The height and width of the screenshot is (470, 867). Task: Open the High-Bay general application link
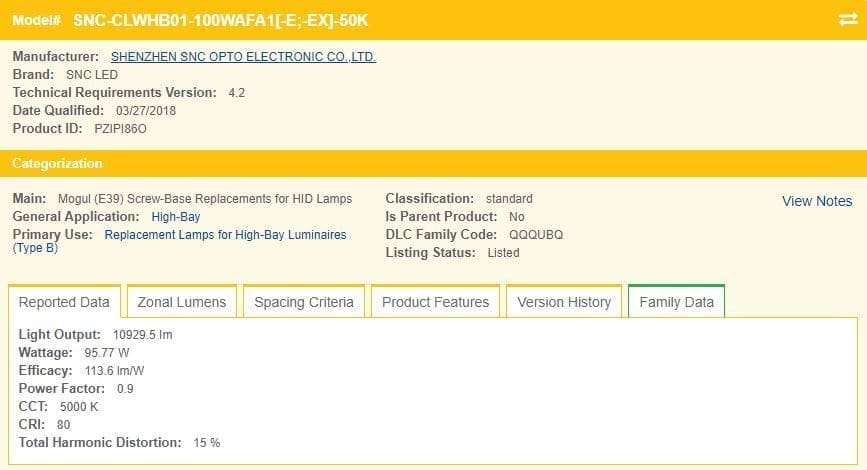[x=176, y=217]
